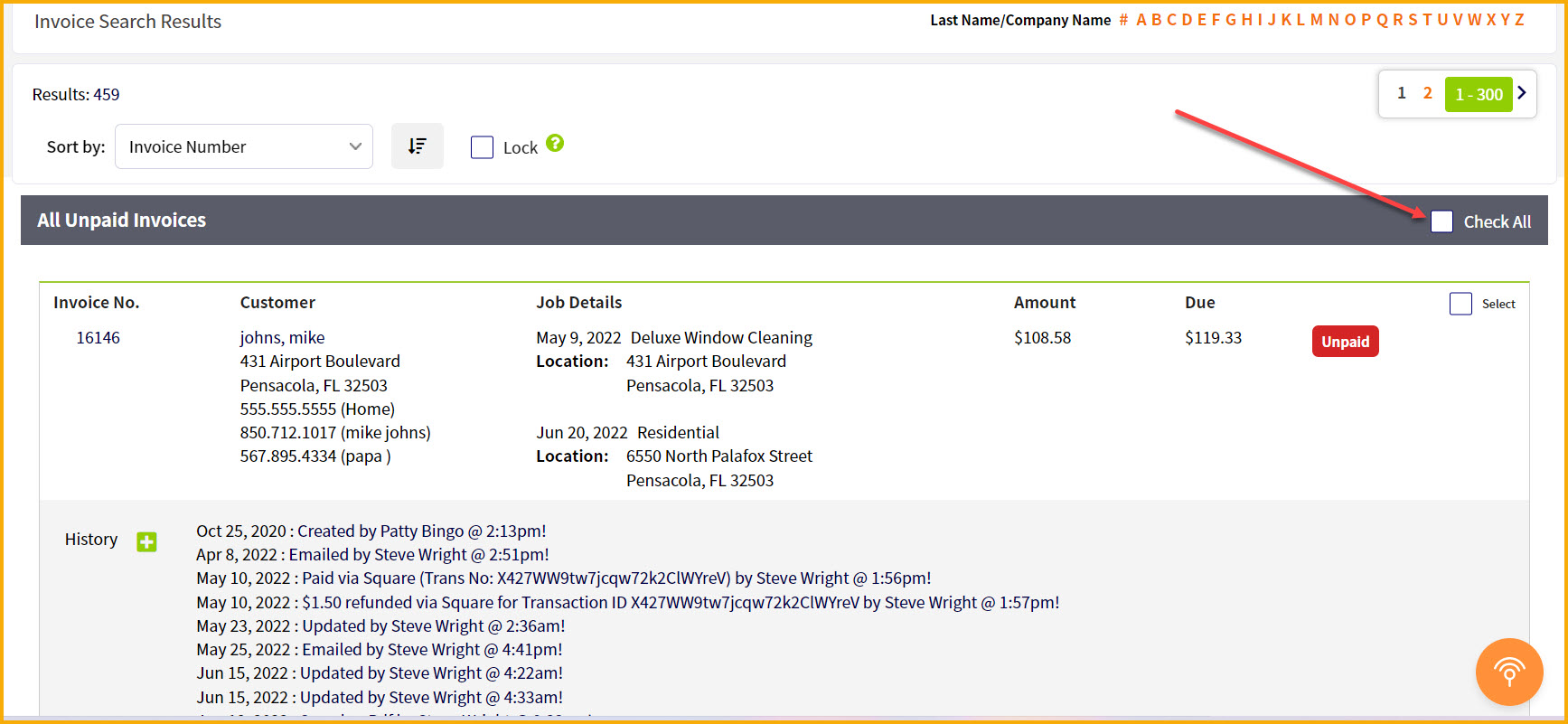Filter last names starting with V
The image size is (1568, 724).
(1458, 20)
